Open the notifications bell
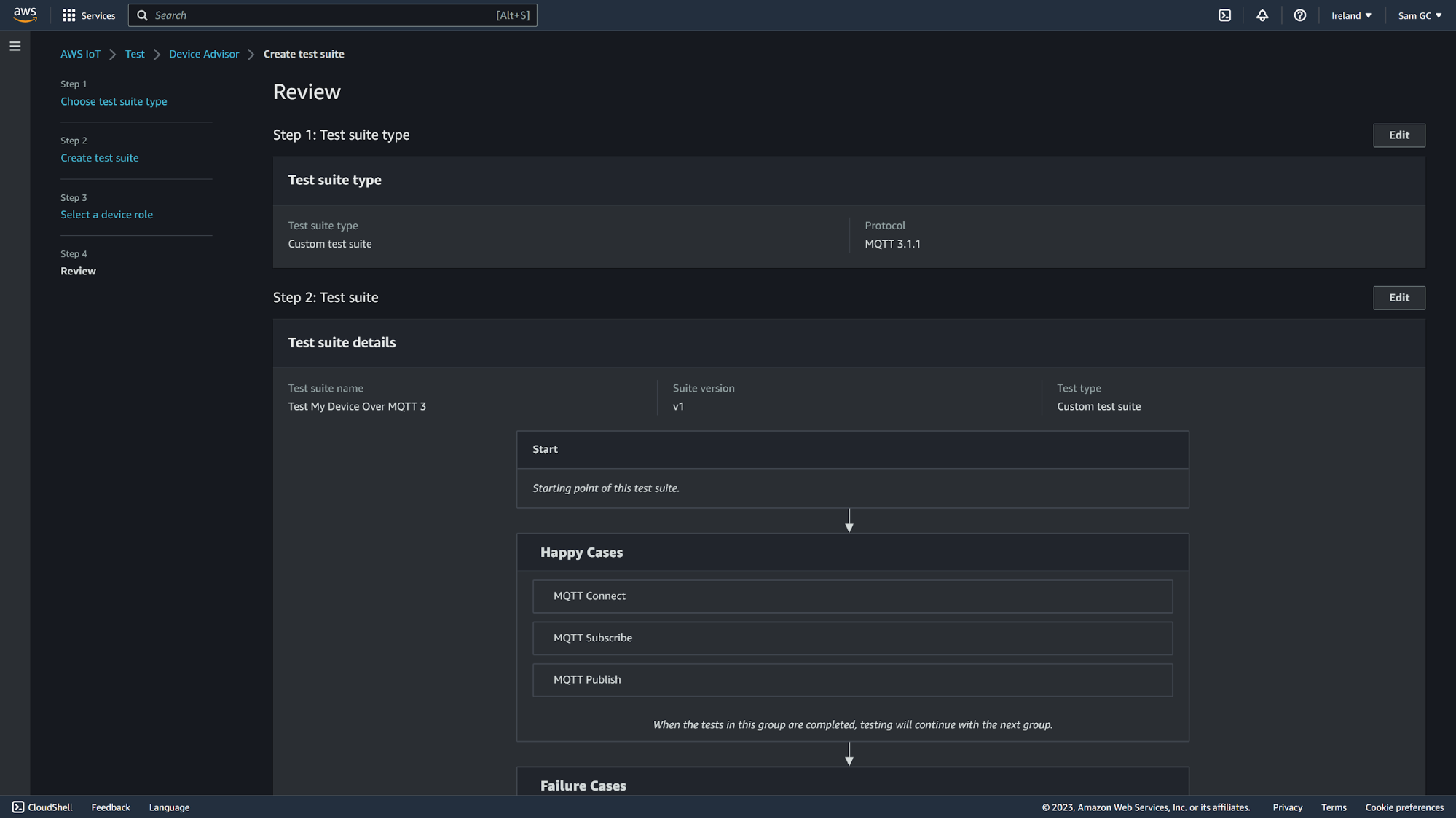 [1262, 15]
